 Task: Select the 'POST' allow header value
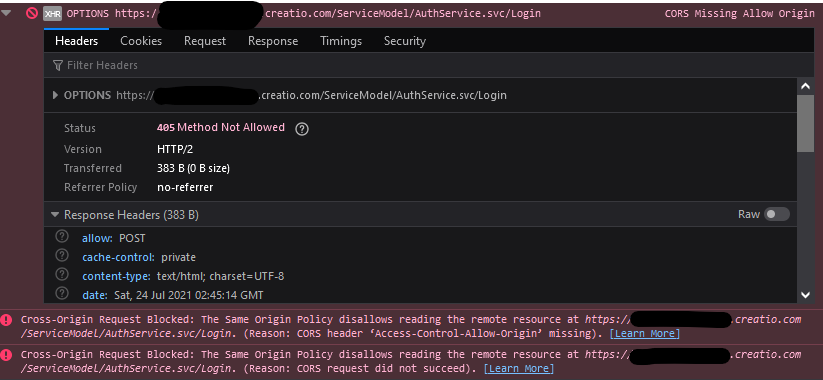pyautogui.click(x=132, y=238)
